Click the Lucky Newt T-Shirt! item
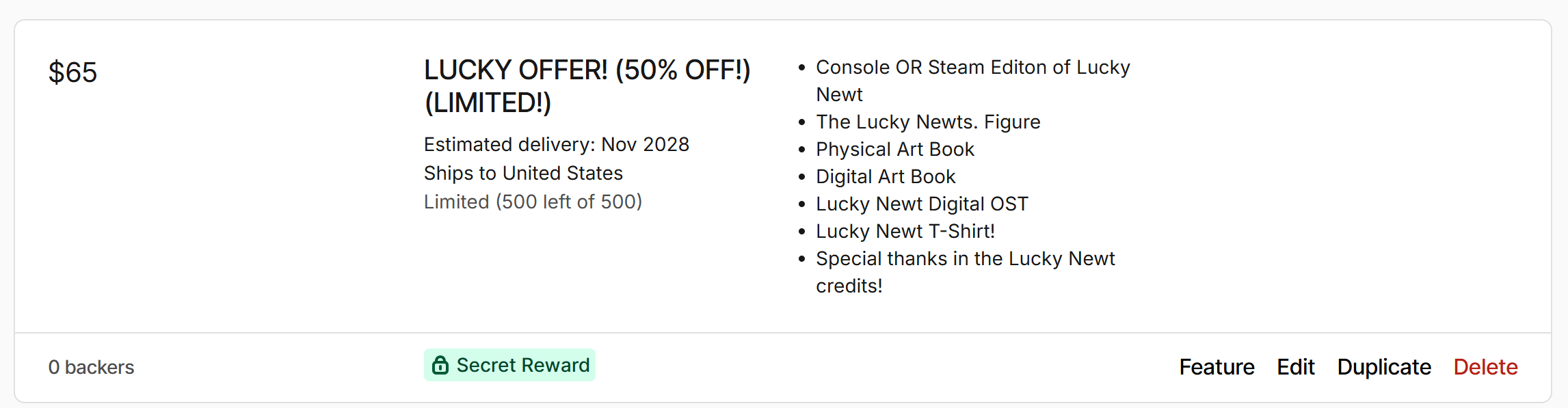Viewport: 1568px width, 408px height. coord(905,232)
